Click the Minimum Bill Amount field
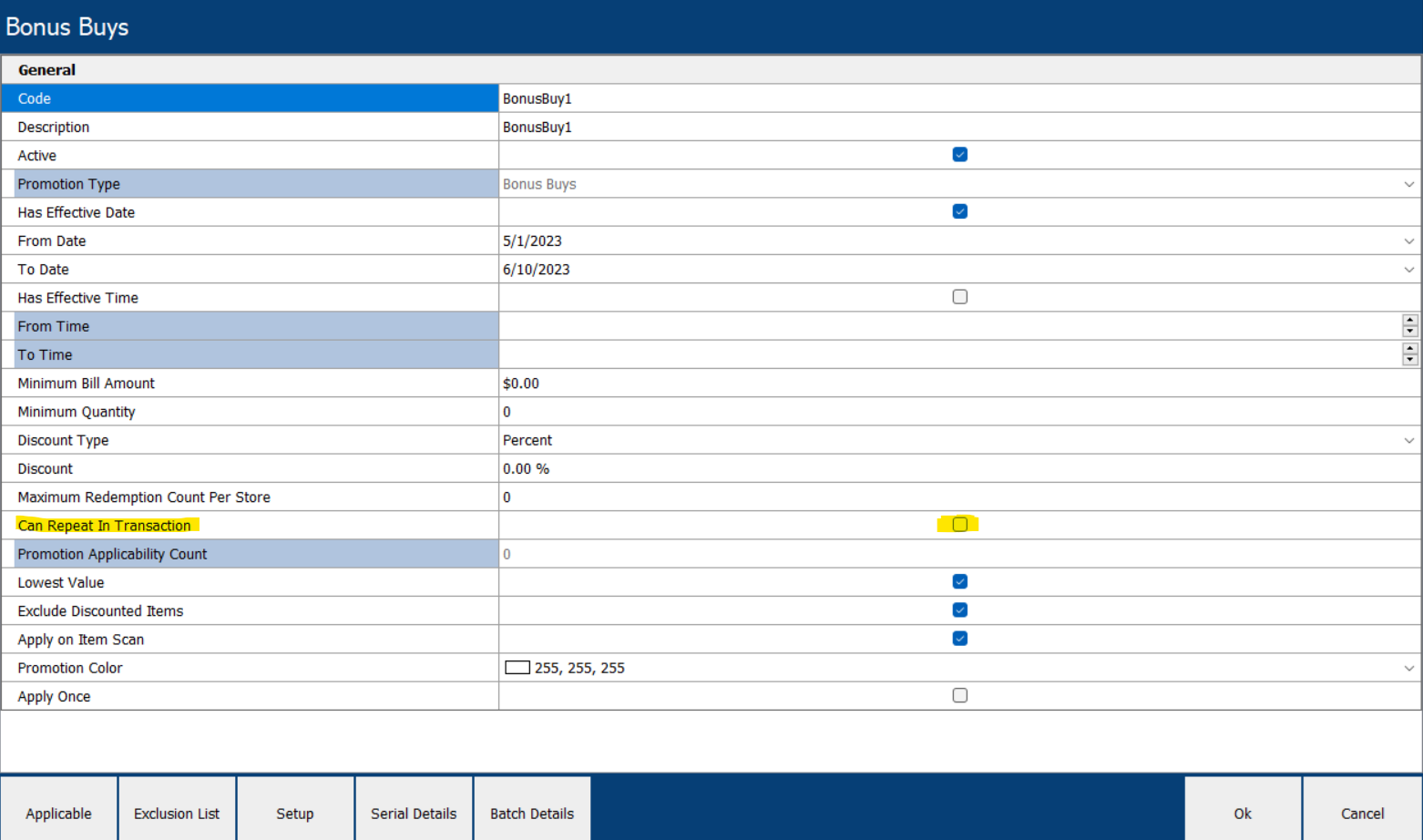 957,384
